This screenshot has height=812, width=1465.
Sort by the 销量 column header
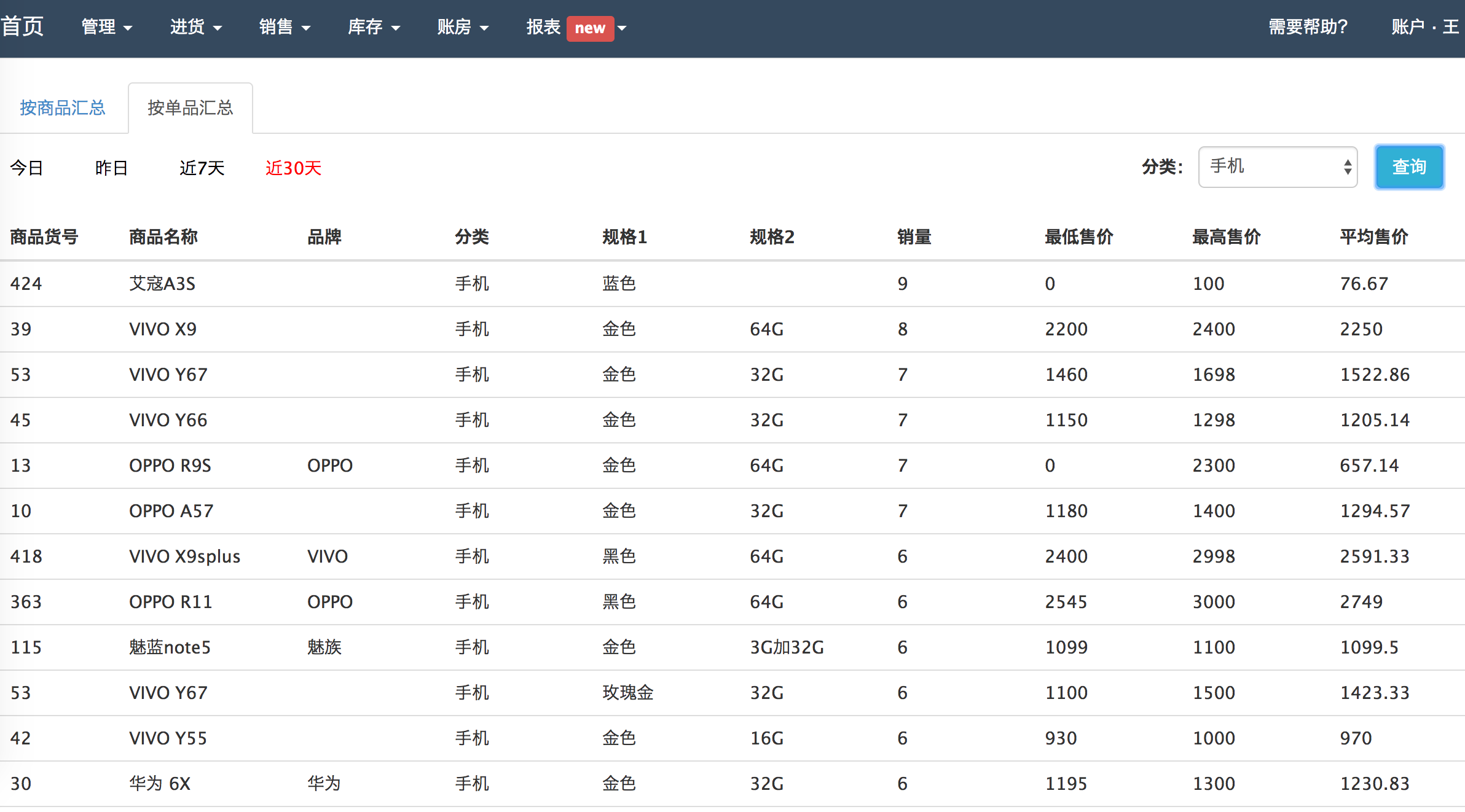[914, 237]
